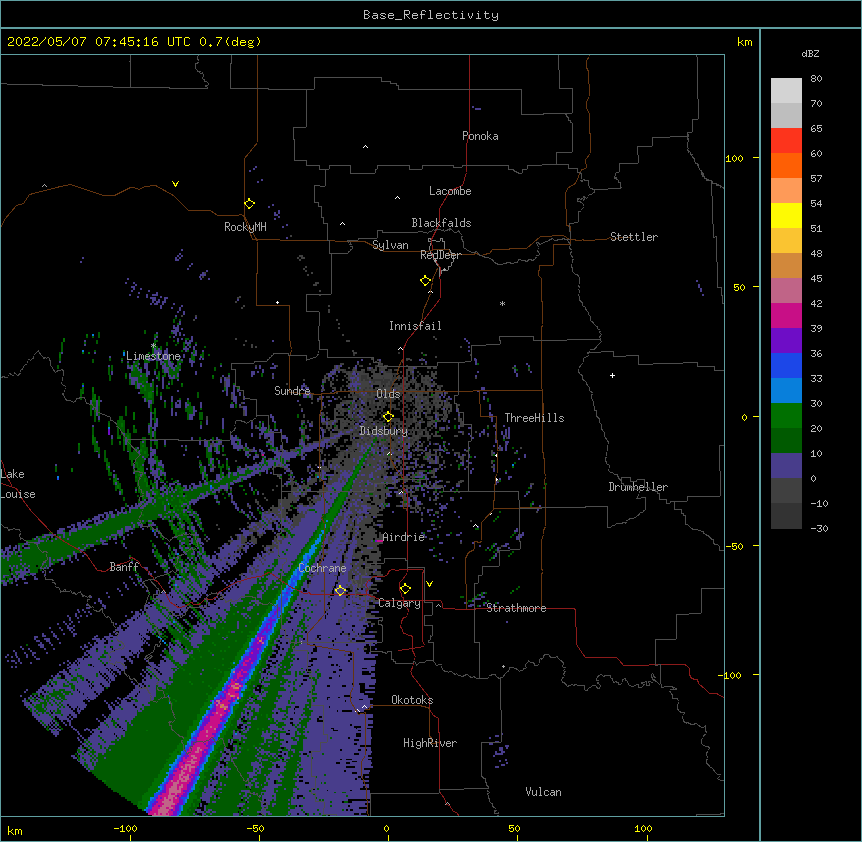Click the -100 tick label on horizontal axis

(x=125, y=828)
